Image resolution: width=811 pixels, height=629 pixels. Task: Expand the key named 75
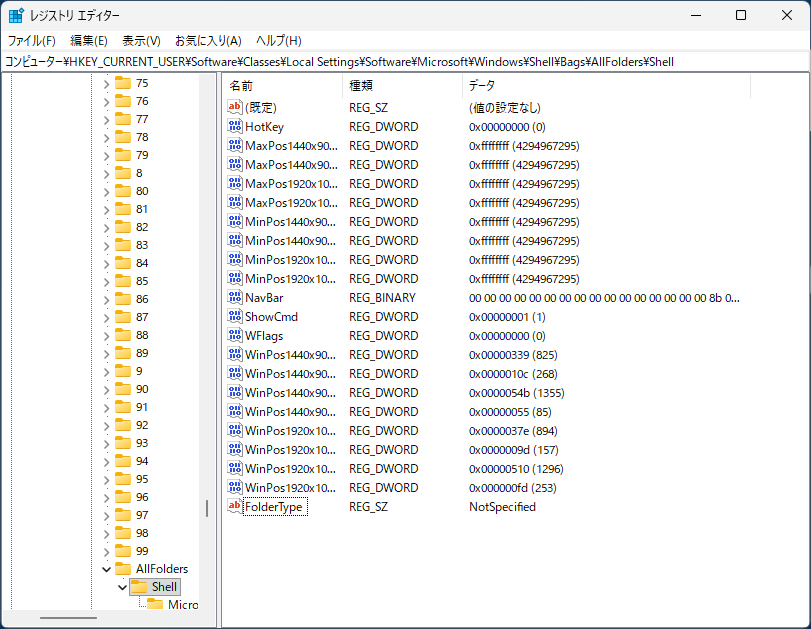pyautogui.click(x=106, y=83)
